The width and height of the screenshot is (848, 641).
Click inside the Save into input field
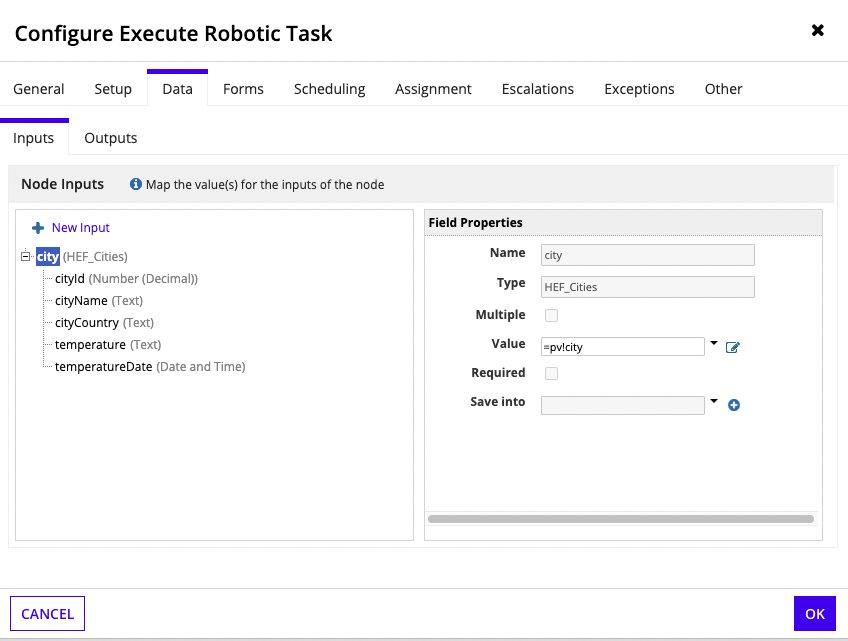pyautogui.click(x=620, y=405)
